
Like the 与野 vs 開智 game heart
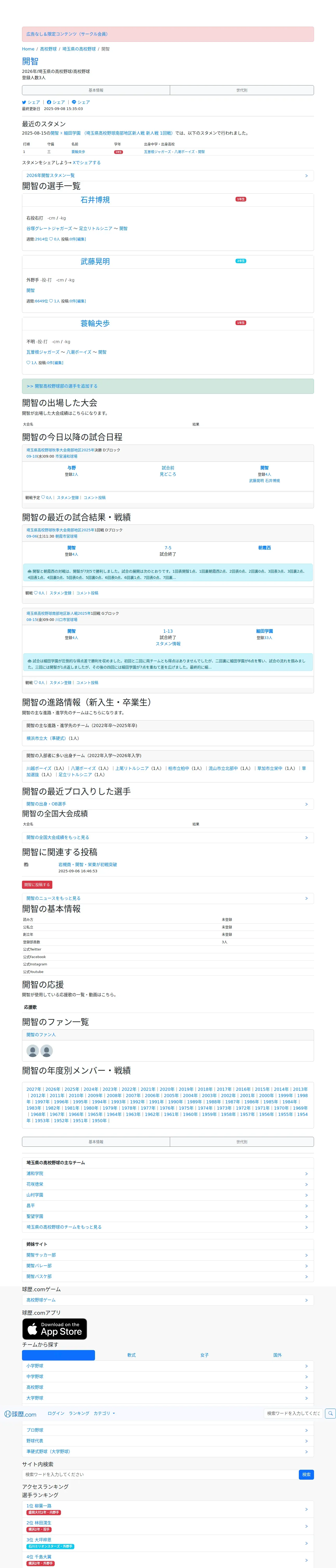pos(46,497)
